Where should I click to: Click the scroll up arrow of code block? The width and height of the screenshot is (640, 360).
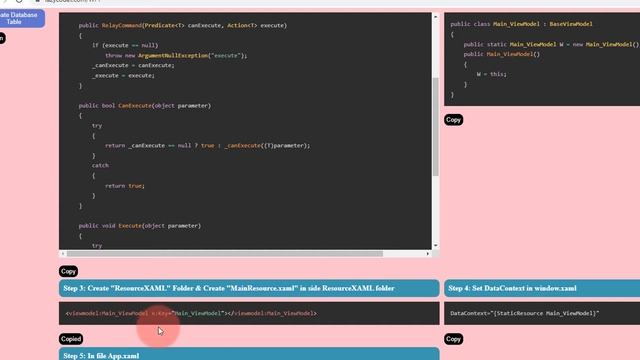[x=436, y=17]
